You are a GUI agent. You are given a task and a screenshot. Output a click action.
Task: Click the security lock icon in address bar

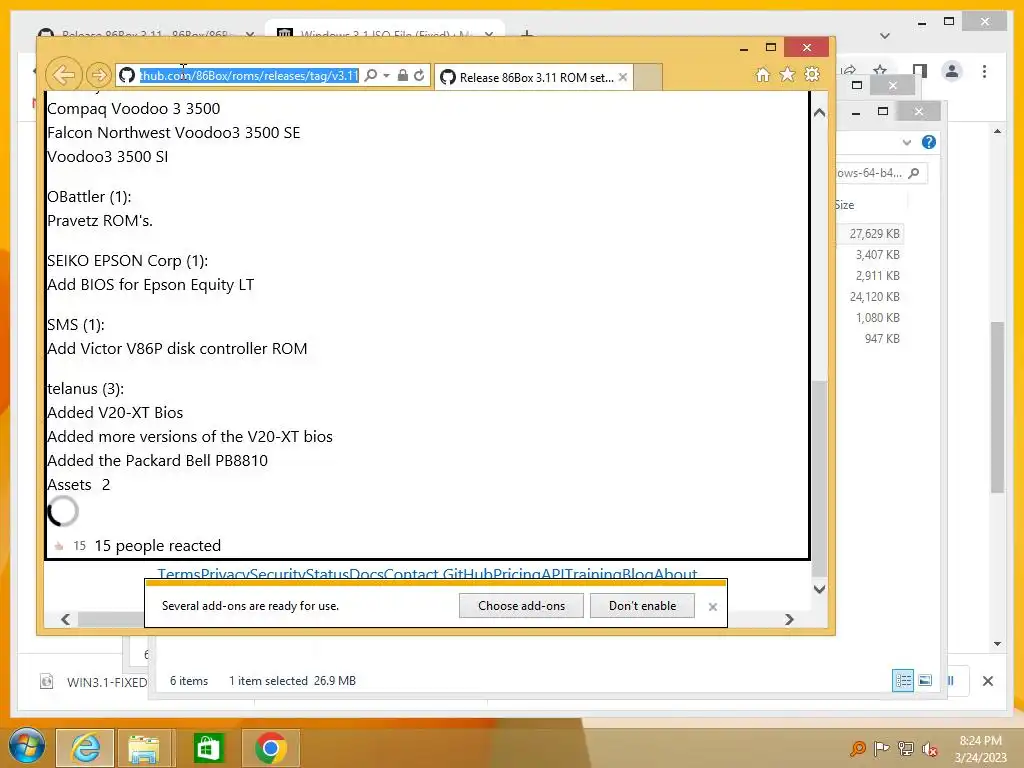(403, 76)
